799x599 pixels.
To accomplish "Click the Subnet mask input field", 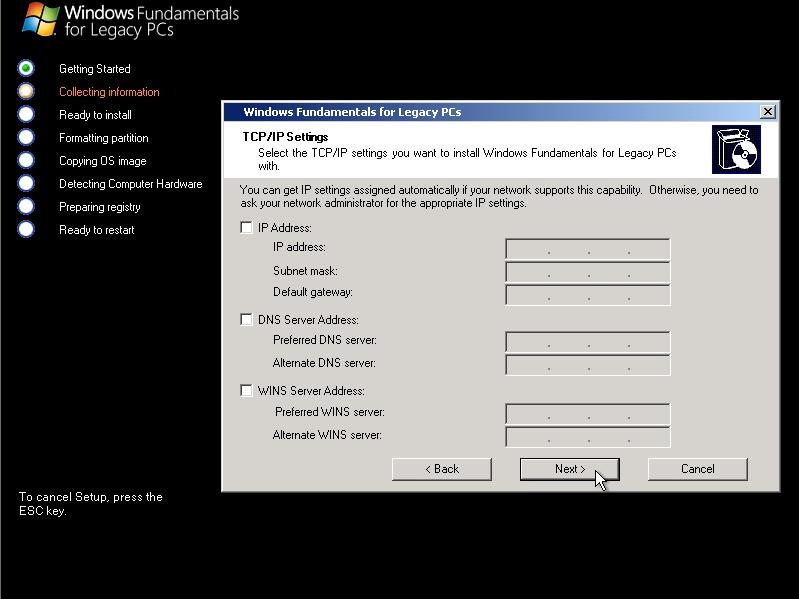I will 588,272.
